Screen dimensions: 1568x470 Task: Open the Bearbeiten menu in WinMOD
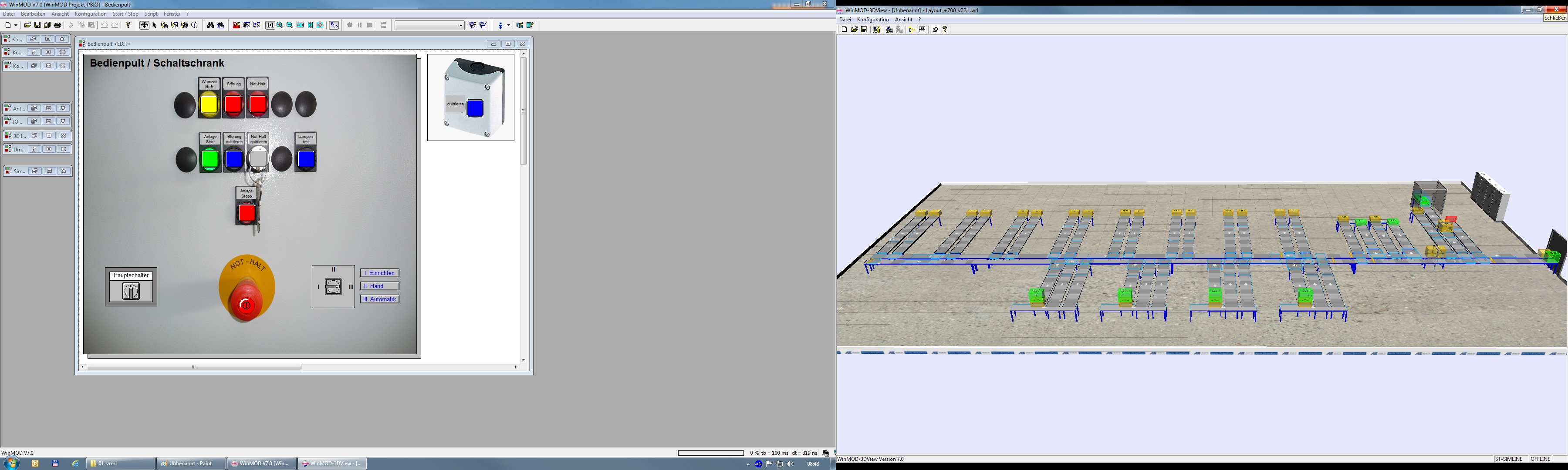[33, 14]
